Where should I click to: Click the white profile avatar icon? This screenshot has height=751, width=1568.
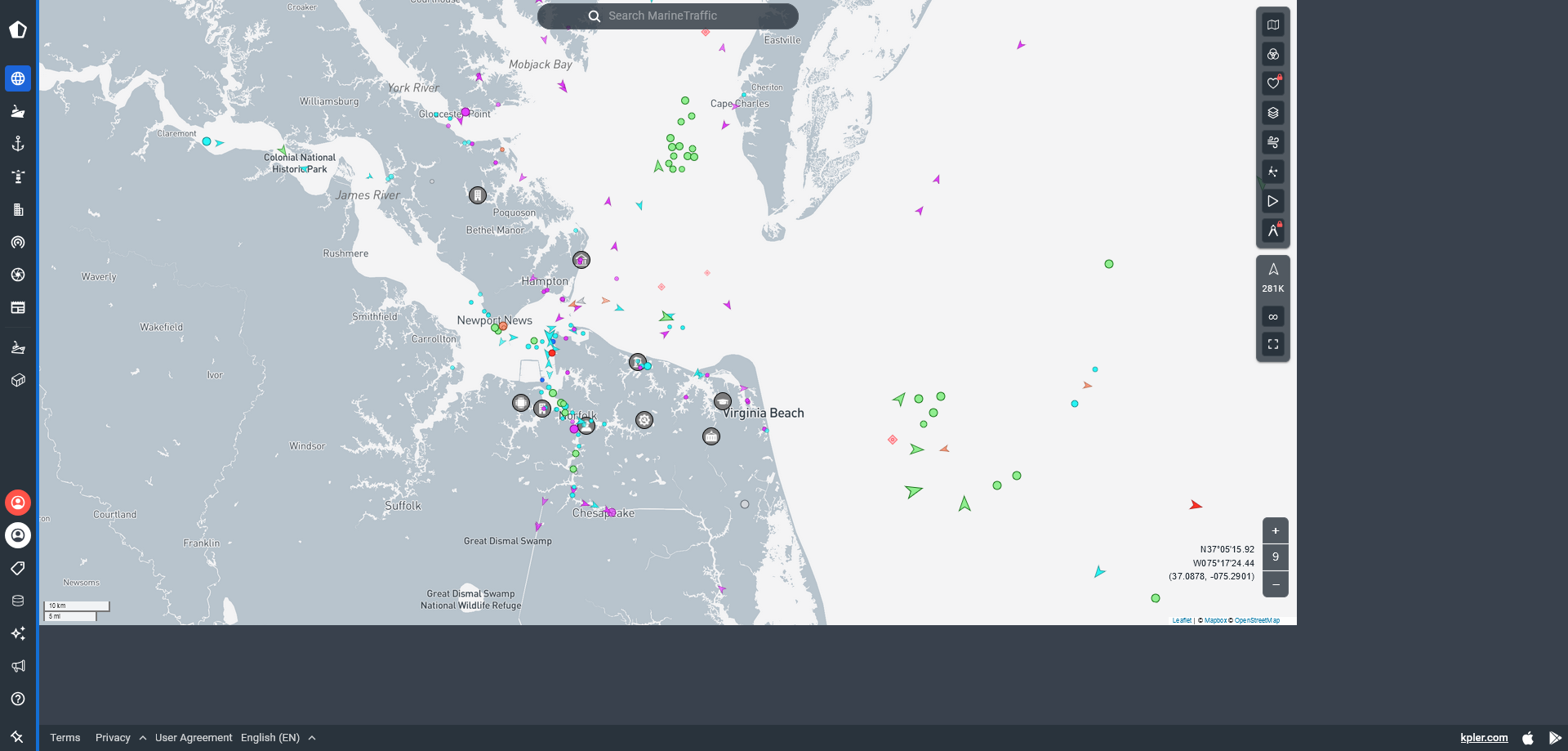[x=18, y=535]
